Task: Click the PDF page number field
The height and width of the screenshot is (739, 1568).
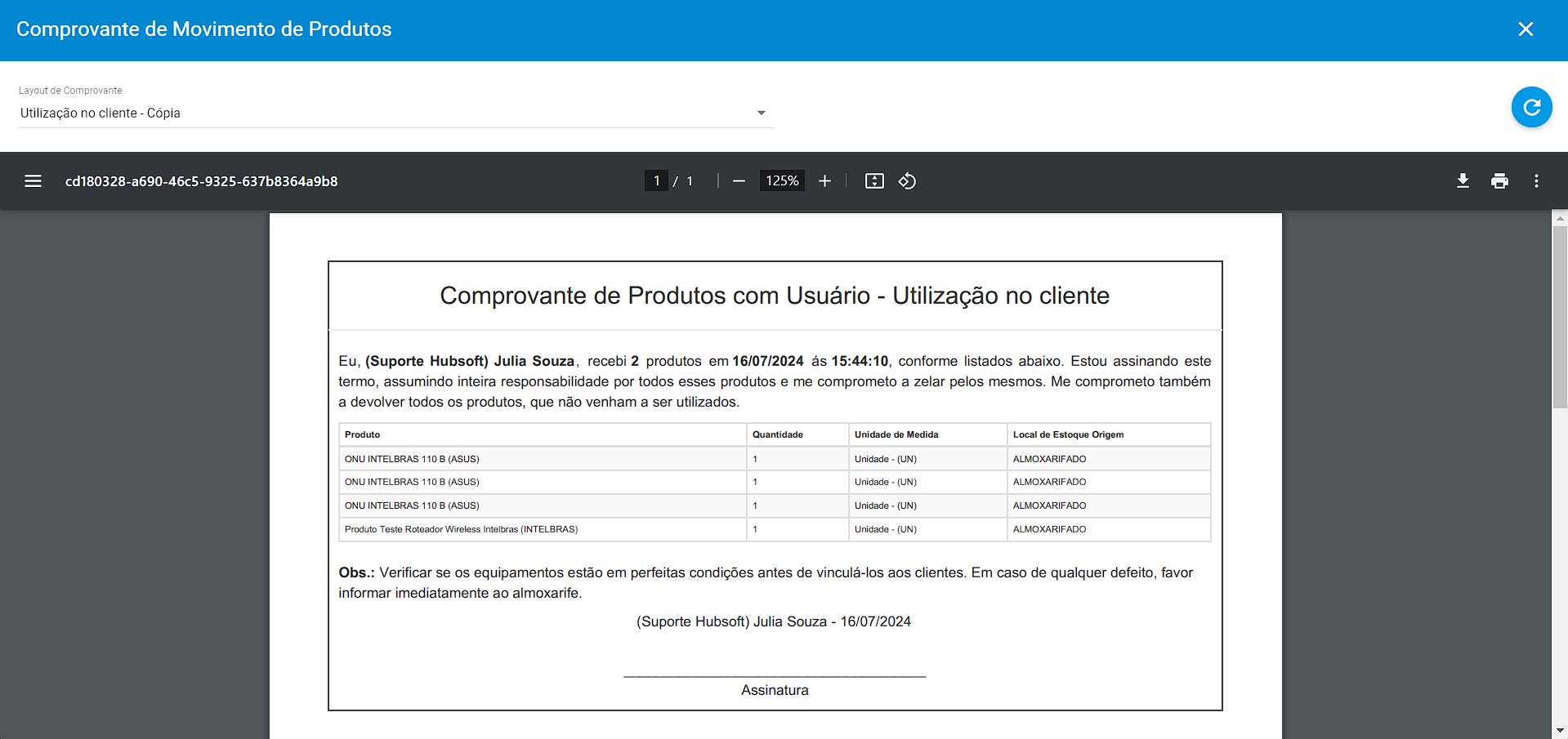Action: 656,180
